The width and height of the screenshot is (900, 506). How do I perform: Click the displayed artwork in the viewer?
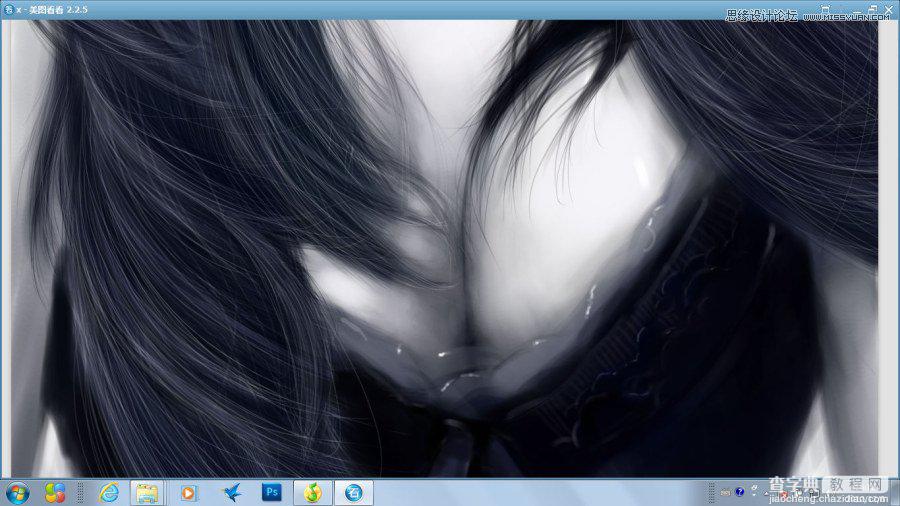point(444,248)
